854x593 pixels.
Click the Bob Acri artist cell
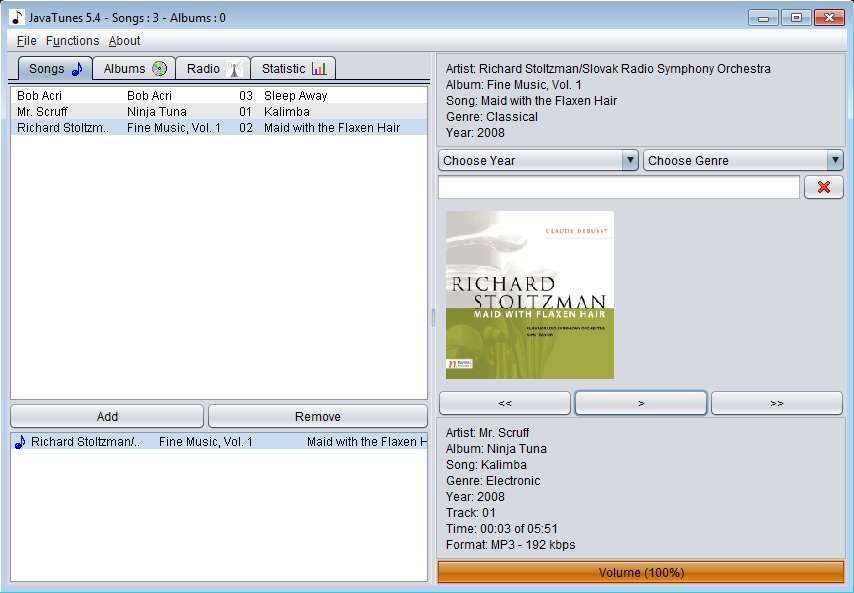39,96
